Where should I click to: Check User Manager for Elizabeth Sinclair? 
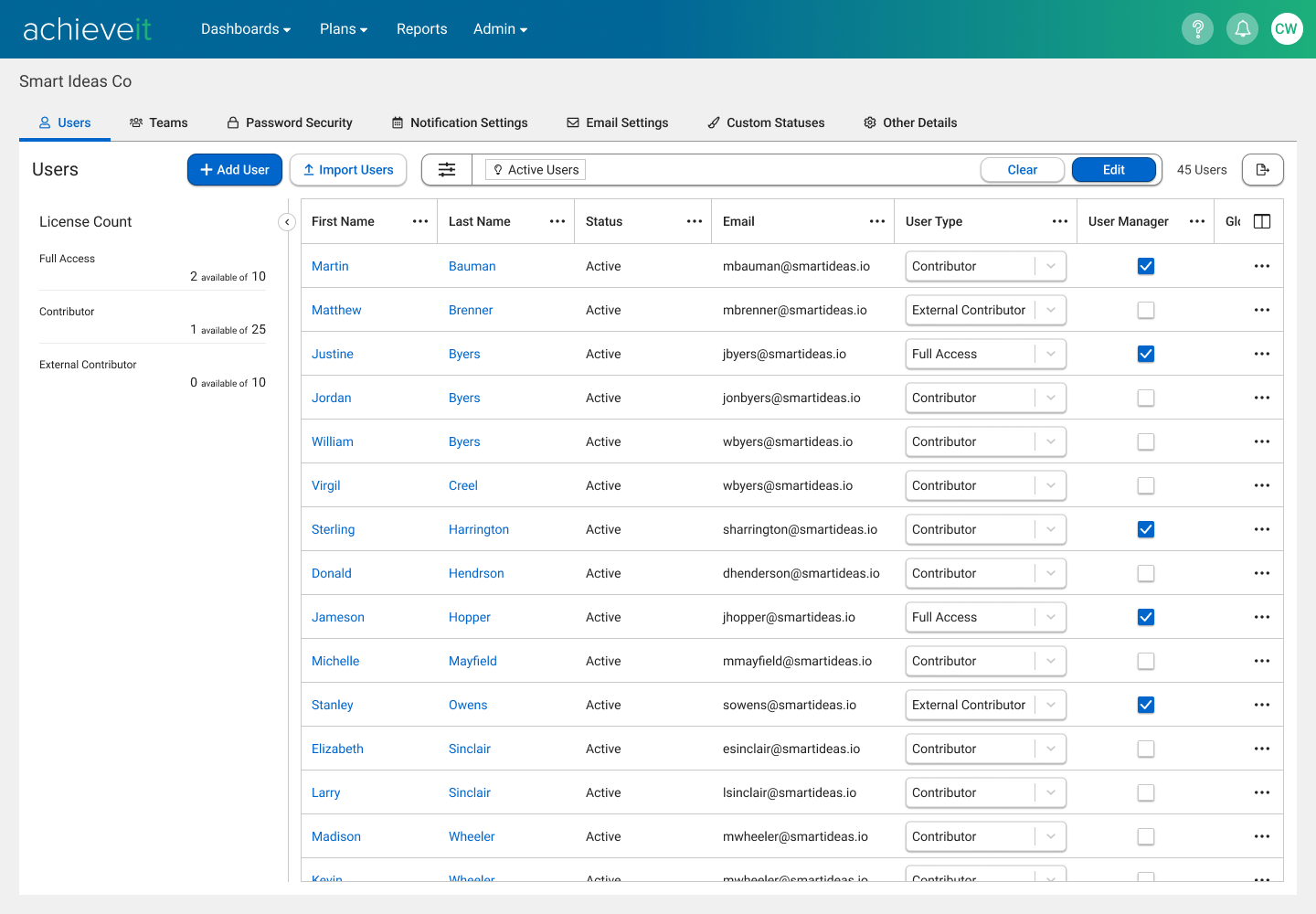coord(1146,749)
